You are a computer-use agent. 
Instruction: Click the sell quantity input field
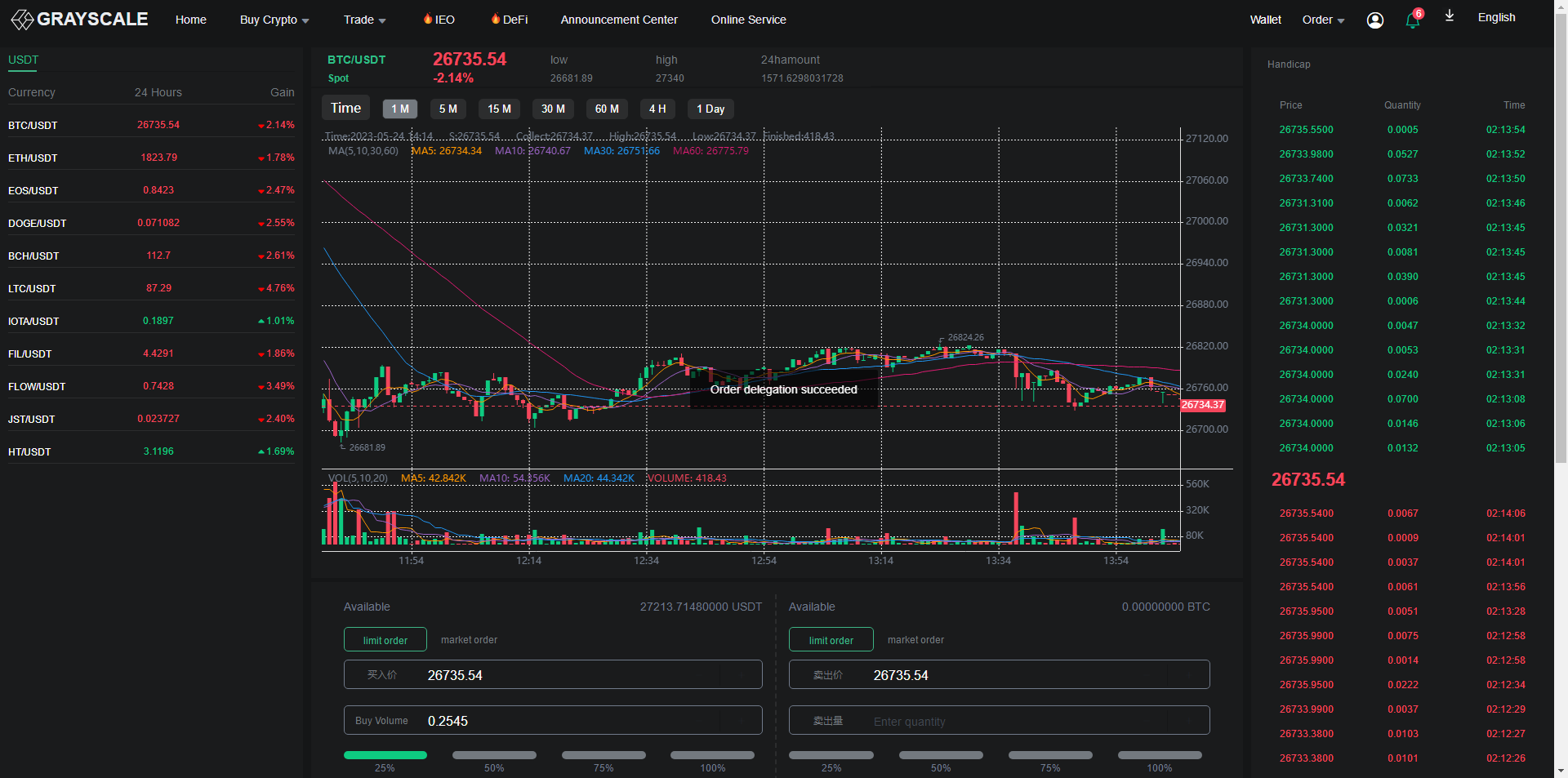click(999, 721)
